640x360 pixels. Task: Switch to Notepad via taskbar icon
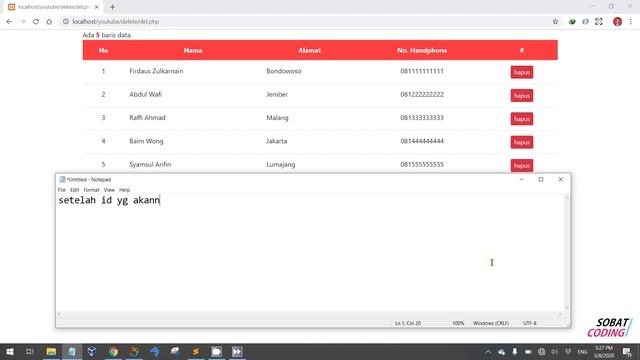[x=72, y=351]
